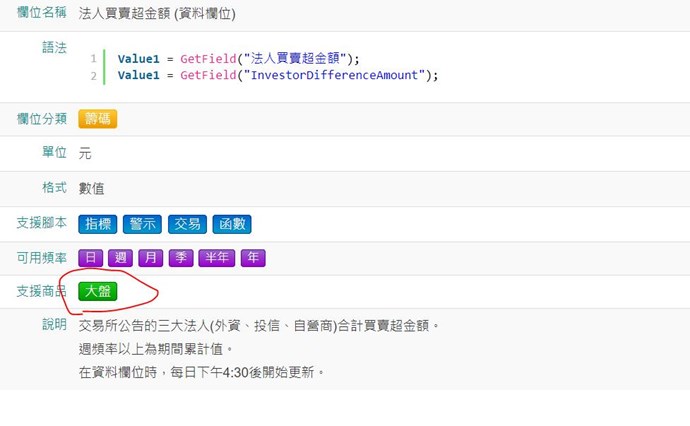Select the 日 frequency tag
This screenshot has height=426, width=690.
(91, 258)
